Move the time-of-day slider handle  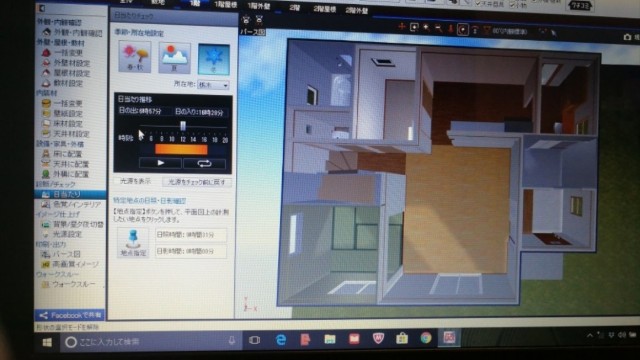point(183,126)
